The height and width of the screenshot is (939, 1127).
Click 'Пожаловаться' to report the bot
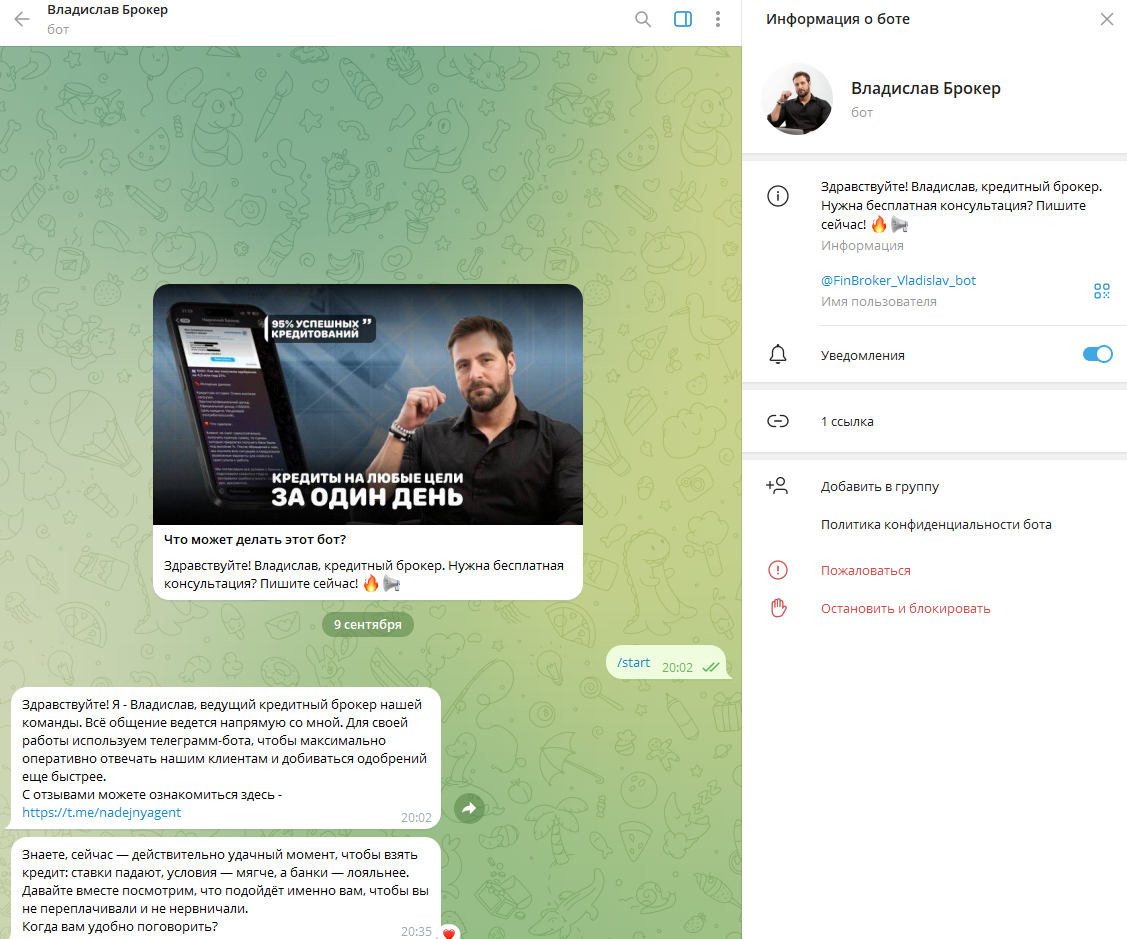pyautogui.click(x=865, y=571)
